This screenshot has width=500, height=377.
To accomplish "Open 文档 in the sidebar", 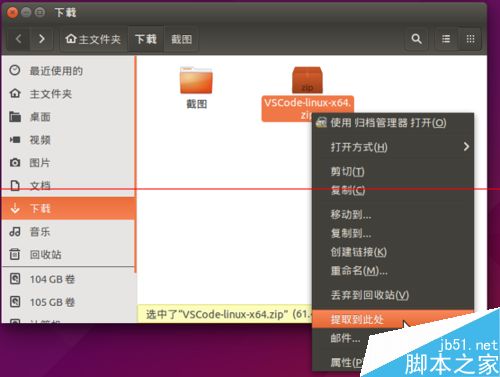I will click(68, 185).
